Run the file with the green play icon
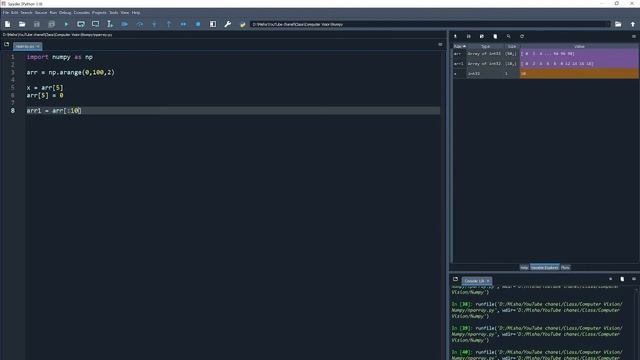This screenshot has width=640, height=360. pyautogui.click(x=66, y=24)
